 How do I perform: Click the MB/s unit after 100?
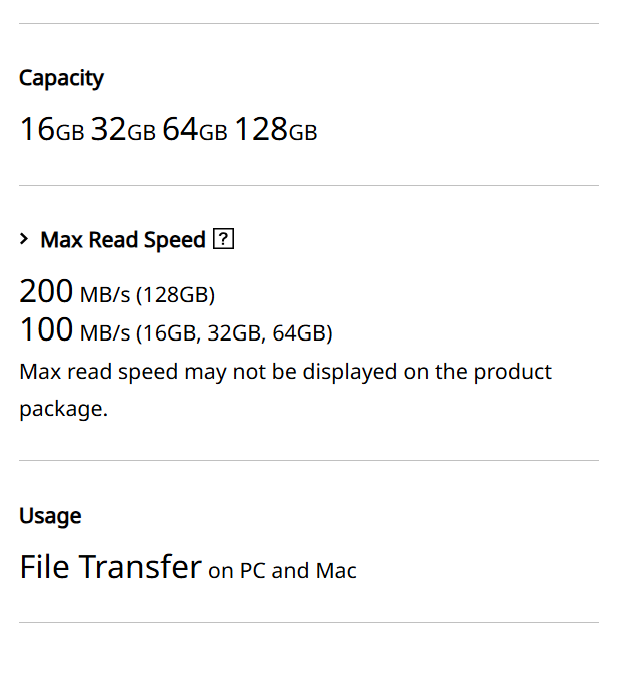(105, 333)
